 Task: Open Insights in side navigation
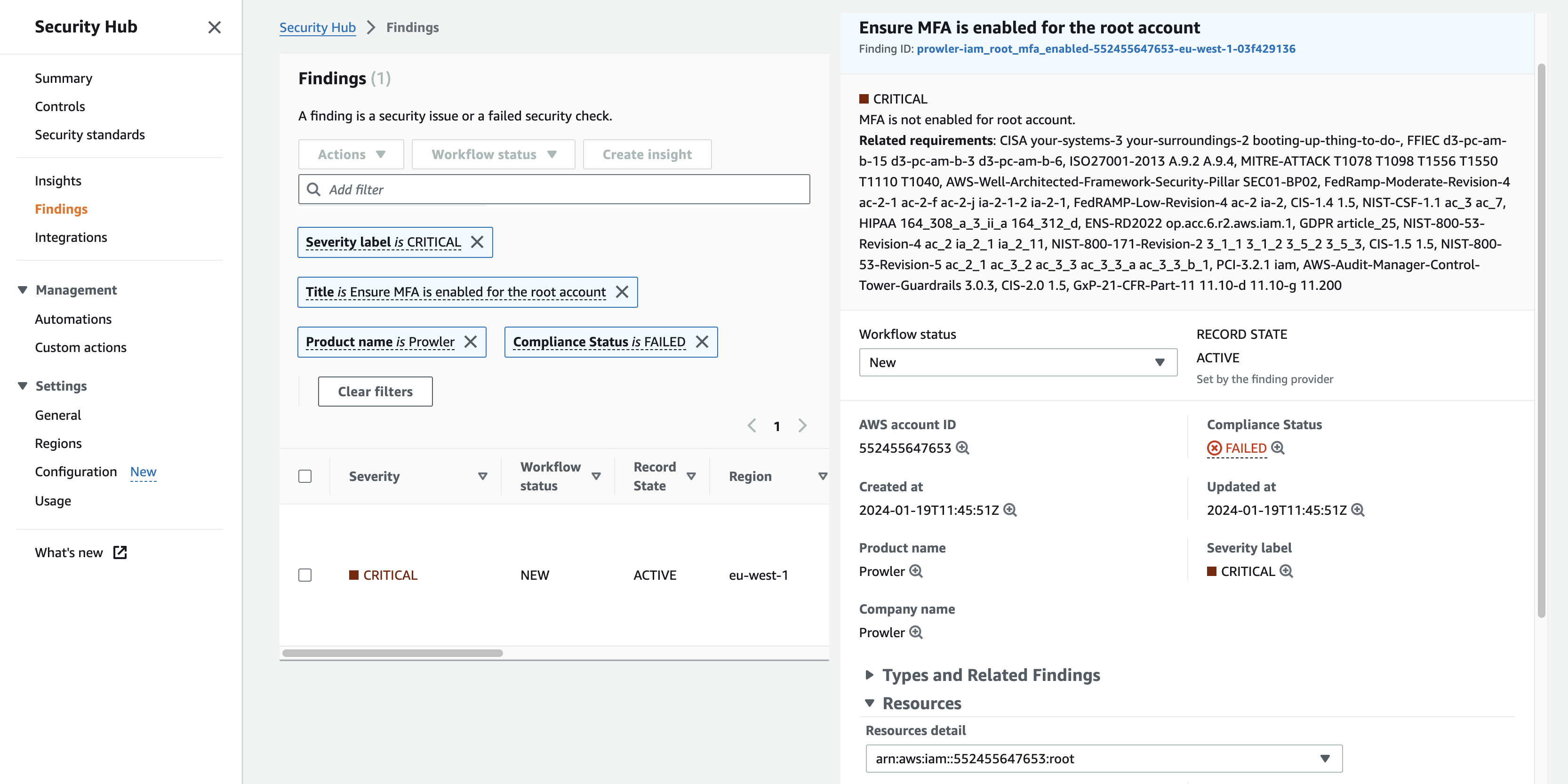[x=58, y=181]
